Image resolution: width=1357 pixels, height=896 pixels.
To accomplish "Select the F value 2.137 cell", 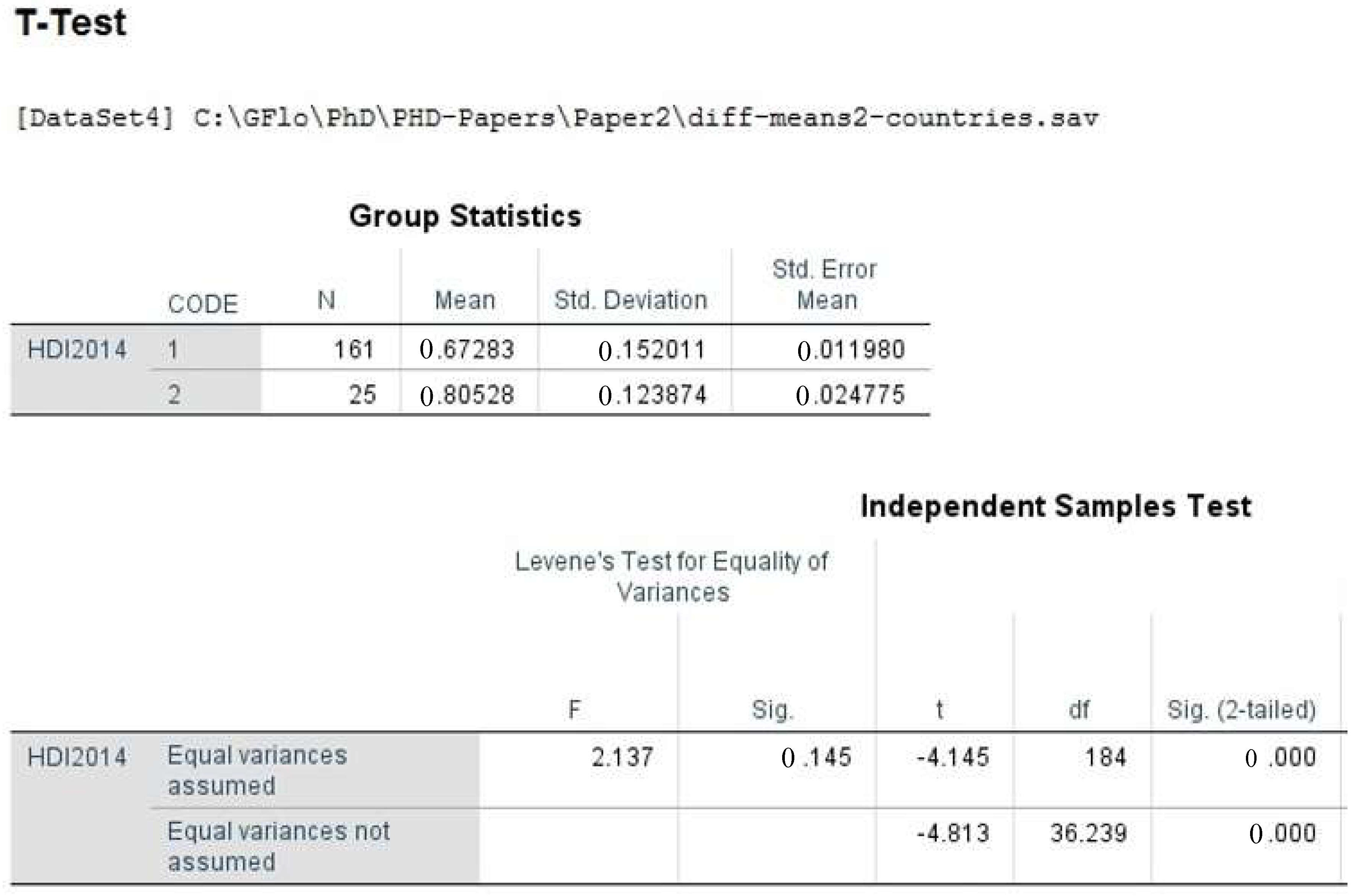I will tap(622, 758).
